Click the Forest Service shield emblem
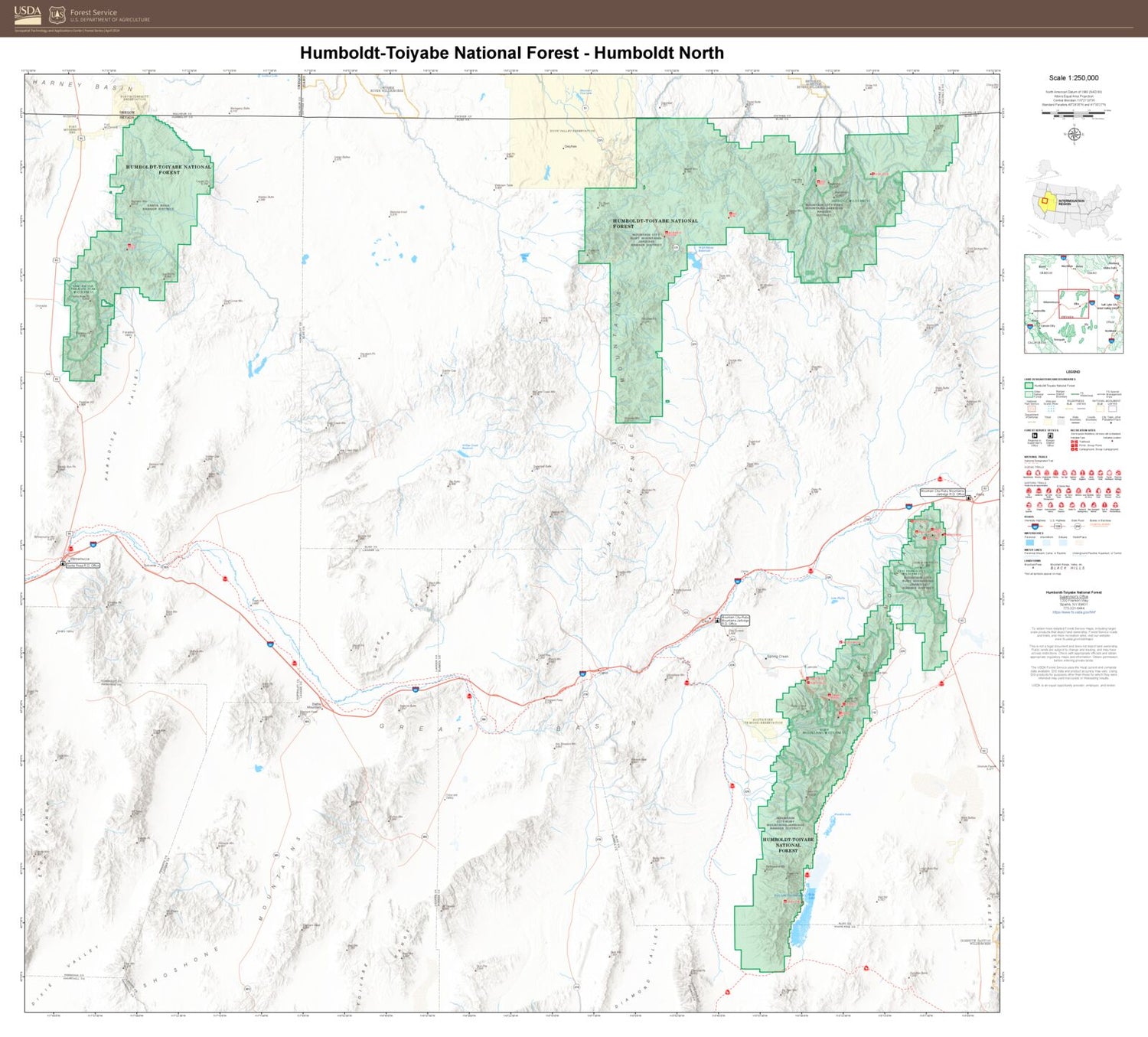Image resolution: width=1148 pixels, height=1037 pixels. 57,15
